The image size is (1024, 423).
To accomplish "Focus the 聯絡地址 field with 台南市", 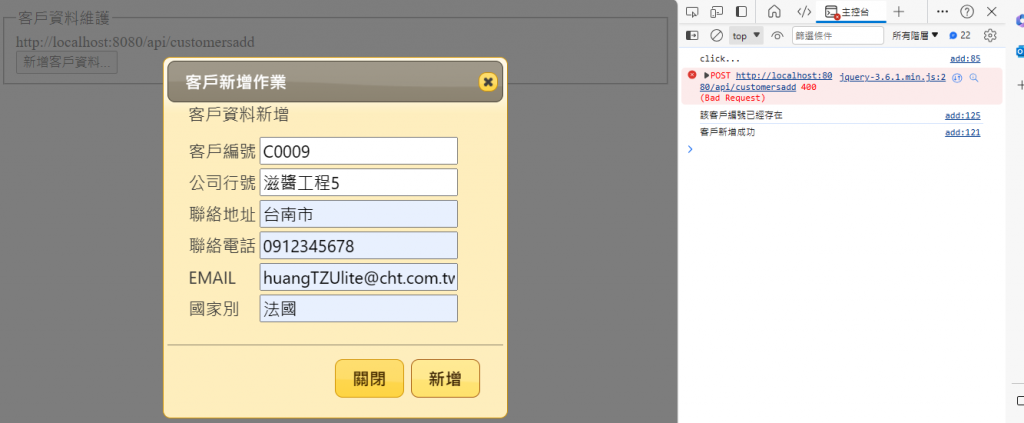I will [359, 214].
